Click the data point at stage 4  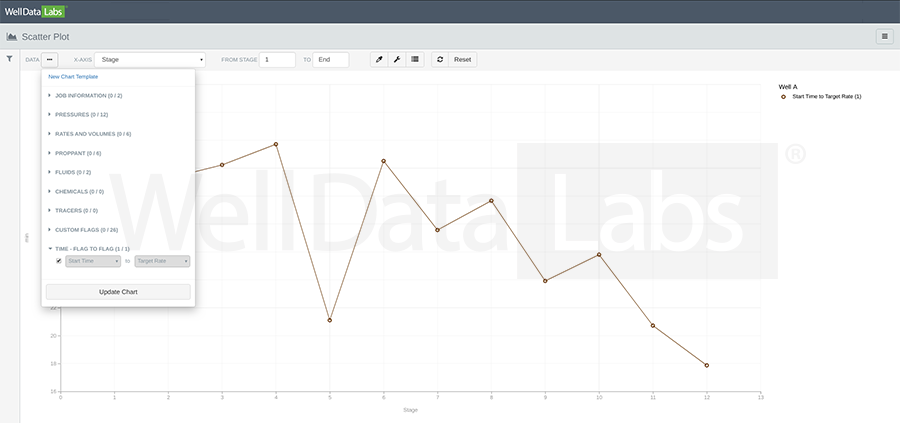[276, 144]
